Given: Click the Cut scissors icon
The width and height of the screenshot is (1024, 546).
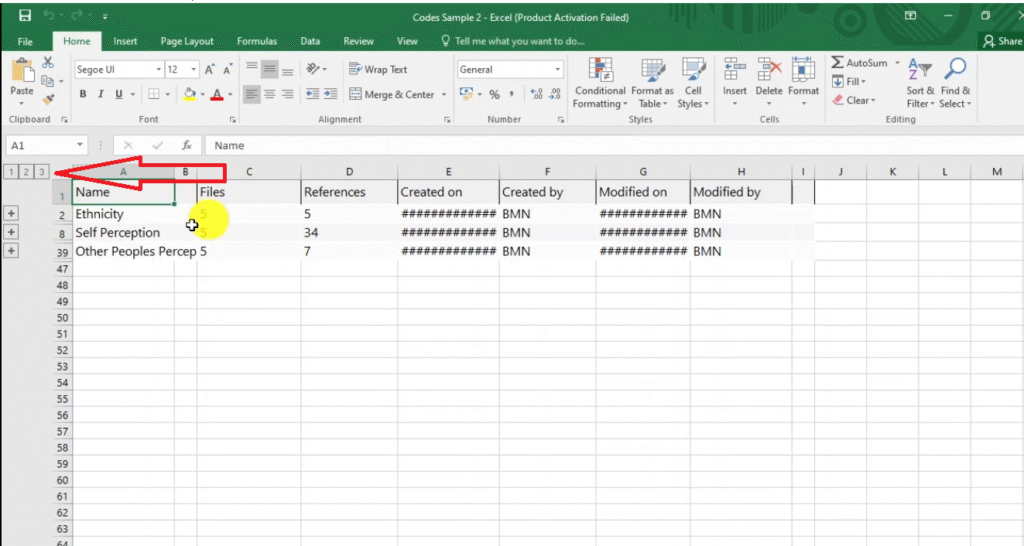Looking at the screenshot, I should click(x=48, y=63).
